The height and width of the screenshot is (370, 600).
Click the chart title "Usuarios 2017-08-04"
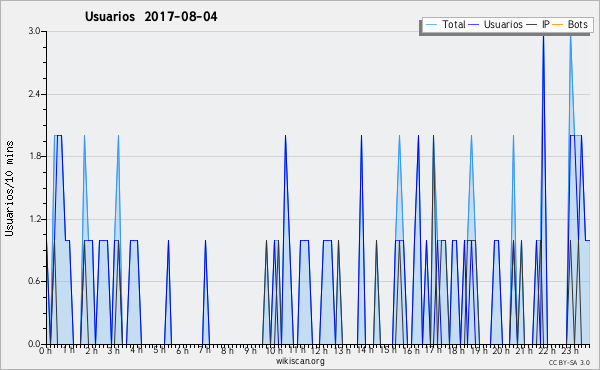(151, 16)
